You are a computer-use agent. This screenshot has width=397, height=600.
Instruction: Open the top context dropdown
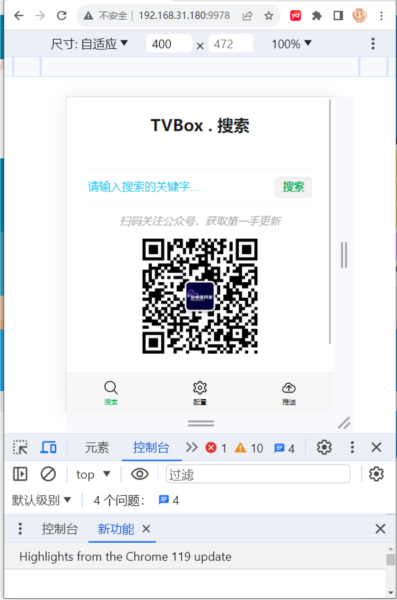click(93, 474)
